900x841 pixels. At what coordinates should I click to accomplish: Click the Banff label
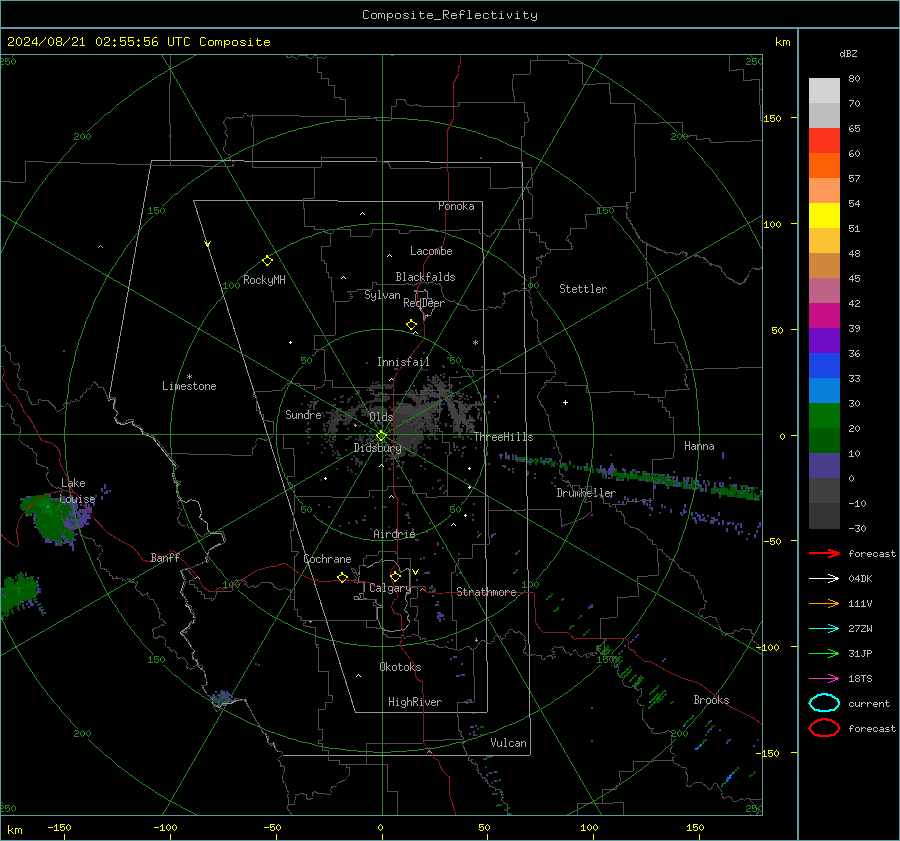[165, 557]
